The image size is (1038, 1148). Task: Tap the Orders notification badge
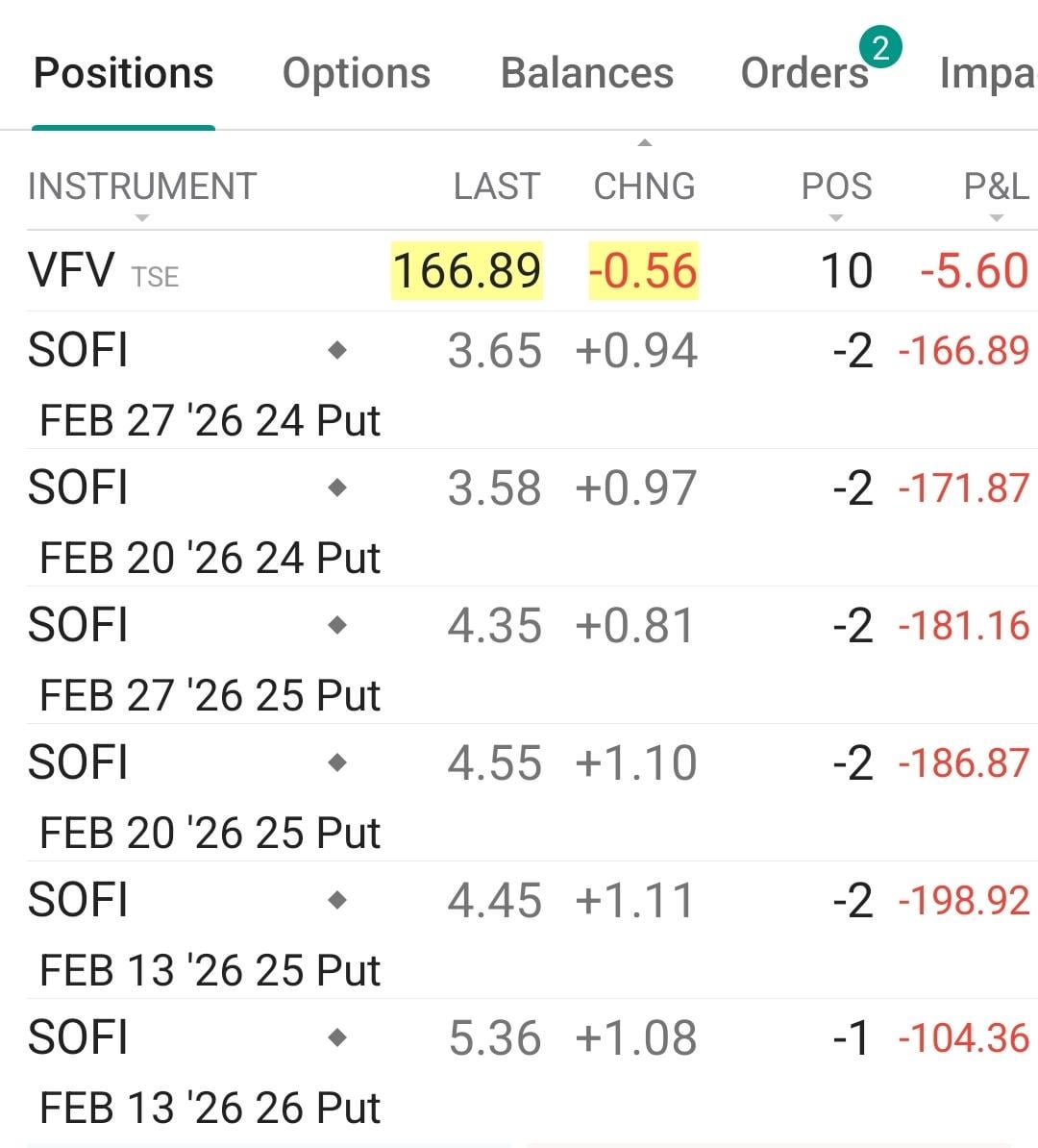point(880,46)
